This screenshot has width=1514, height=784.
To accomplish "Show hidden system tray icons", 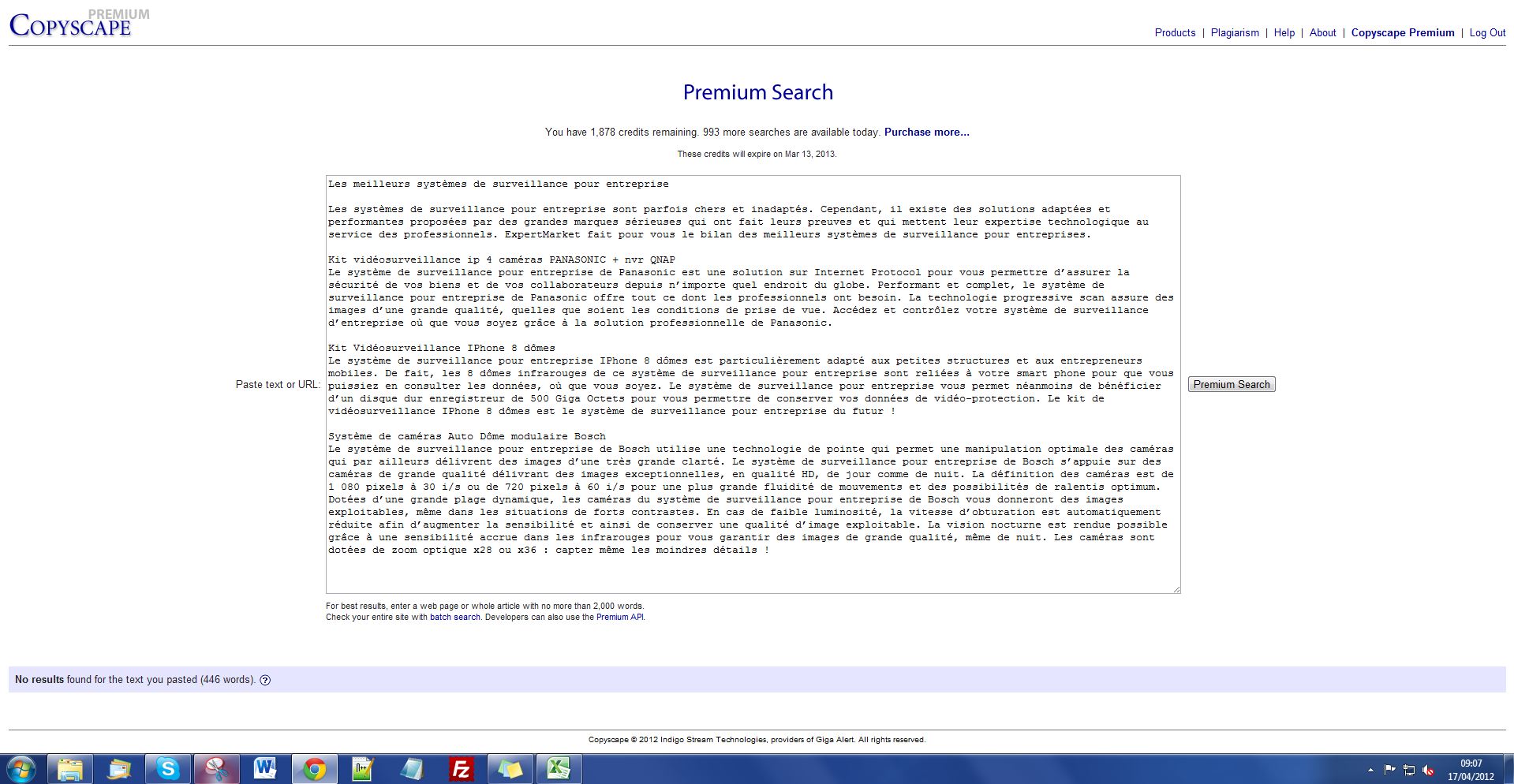I will coord(1370,770).
